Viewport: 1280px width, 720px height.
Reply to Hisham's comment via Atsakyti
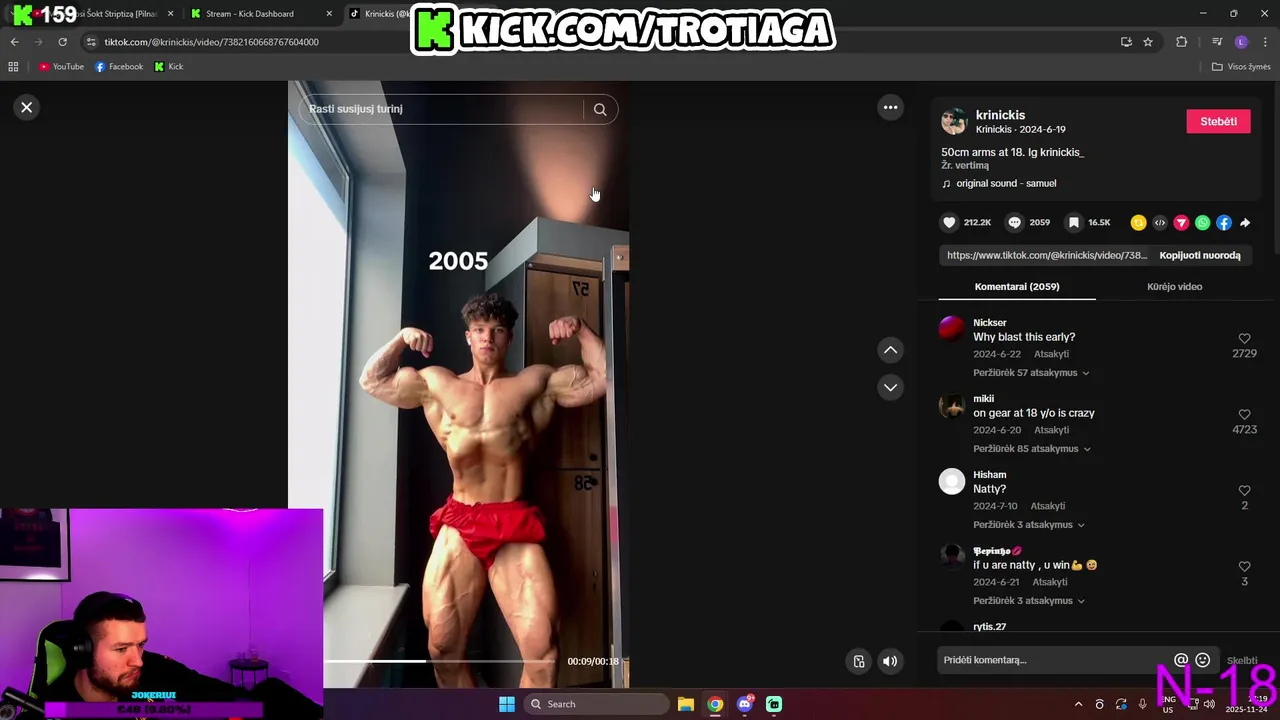coord(1048,506)
